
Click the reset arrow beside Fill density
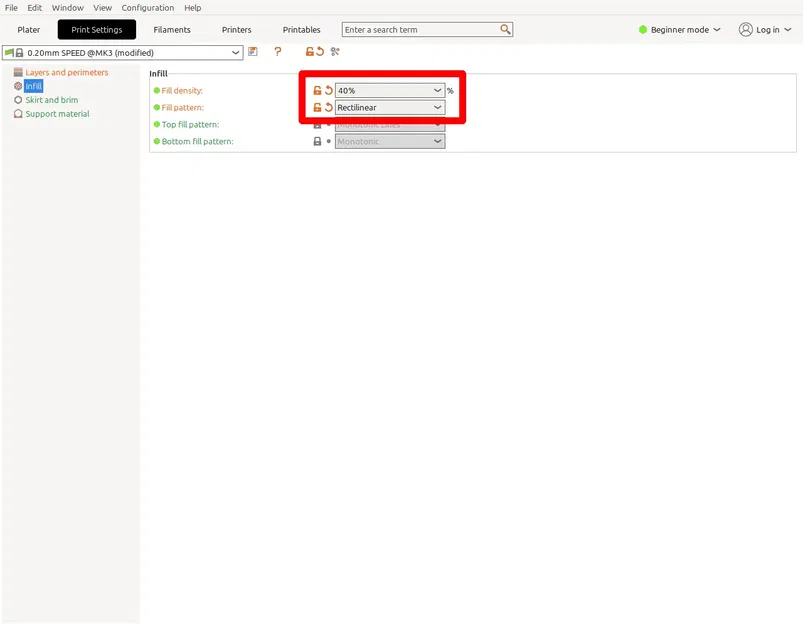pos(329,90)
